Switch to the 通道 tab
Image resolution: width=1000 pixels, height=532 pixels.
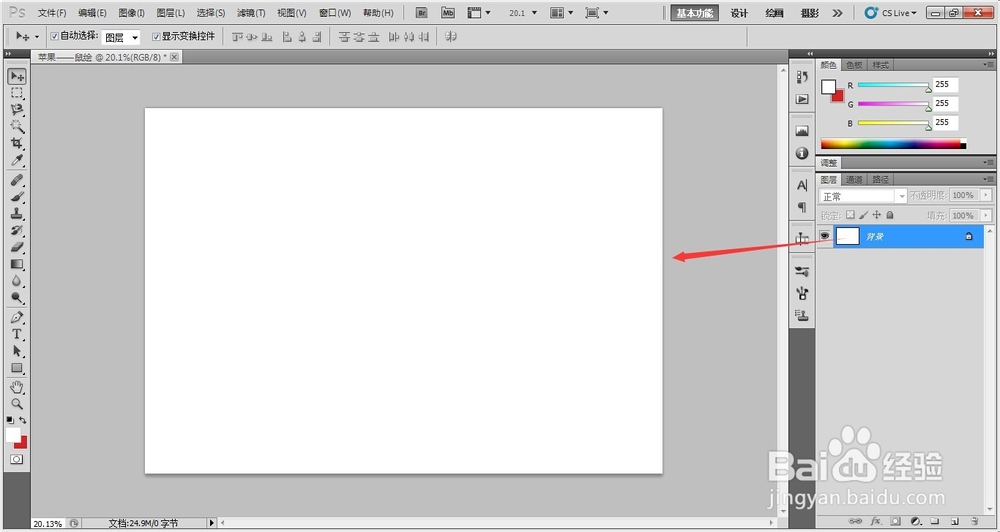[854, 180]
